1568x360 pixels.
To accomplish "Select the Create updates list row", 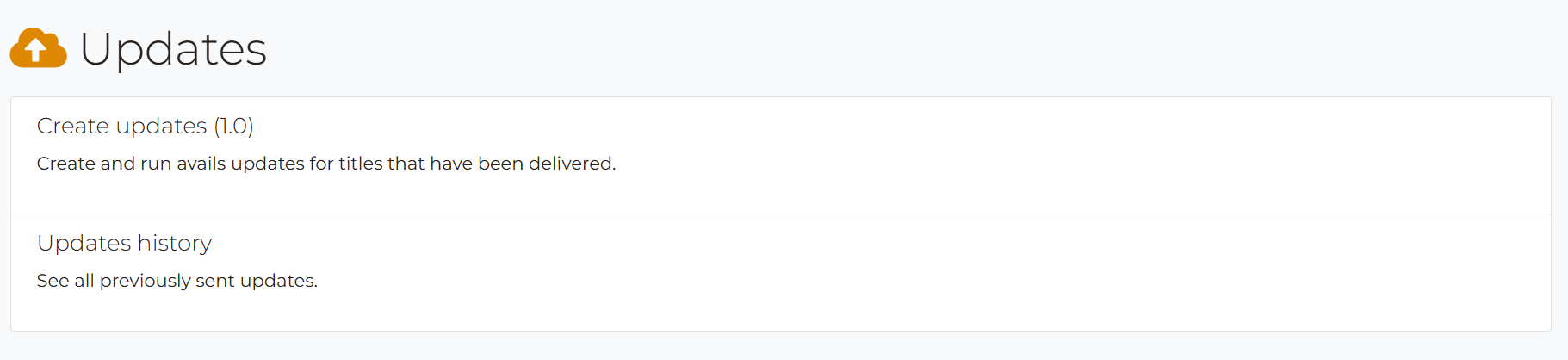I will click(x=781, y=156).
